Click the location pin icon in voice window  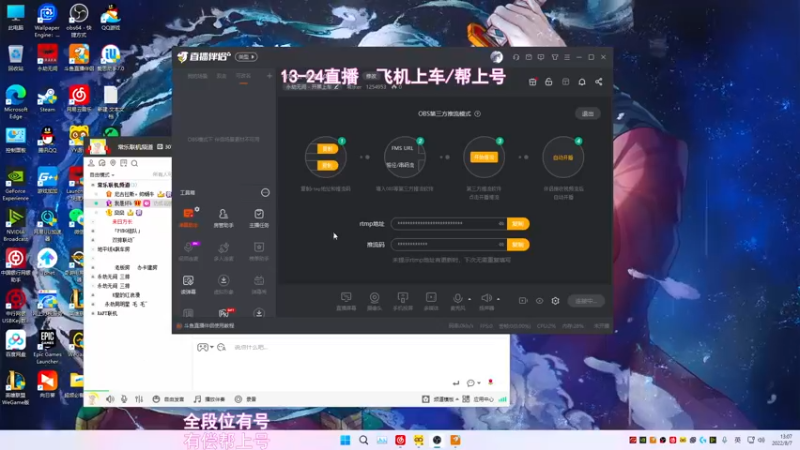point(113,163)
